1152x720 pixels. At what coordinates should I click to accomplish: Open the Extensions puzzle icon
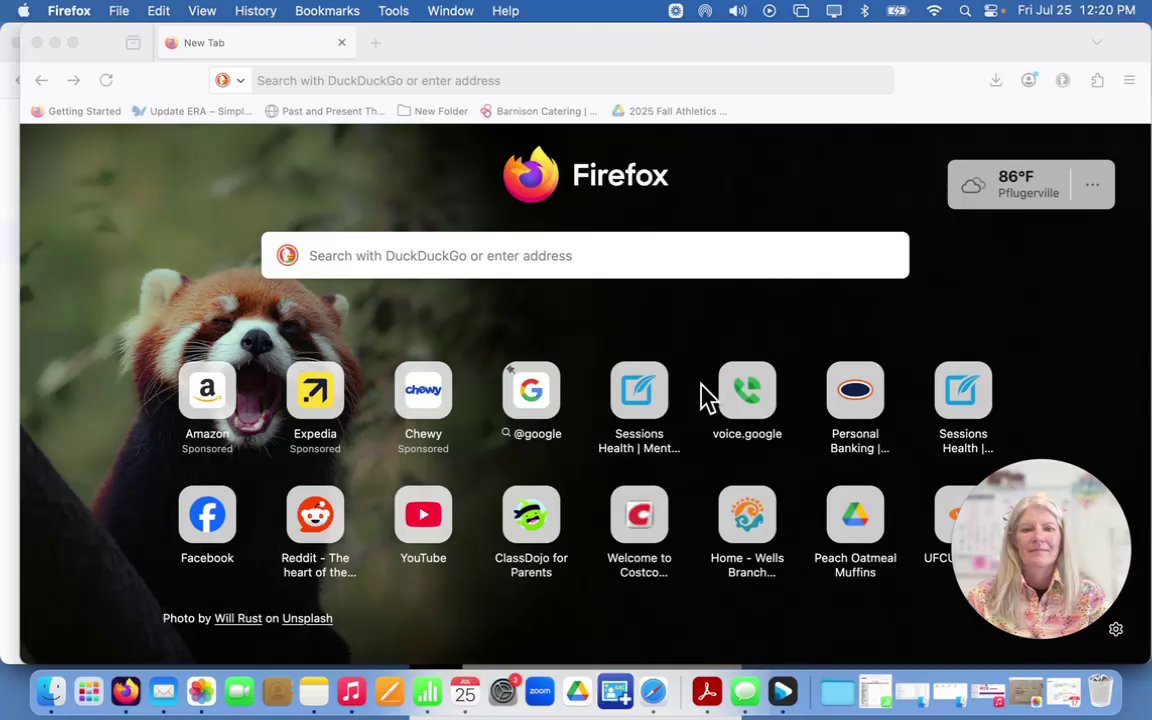click(1097, 80)
